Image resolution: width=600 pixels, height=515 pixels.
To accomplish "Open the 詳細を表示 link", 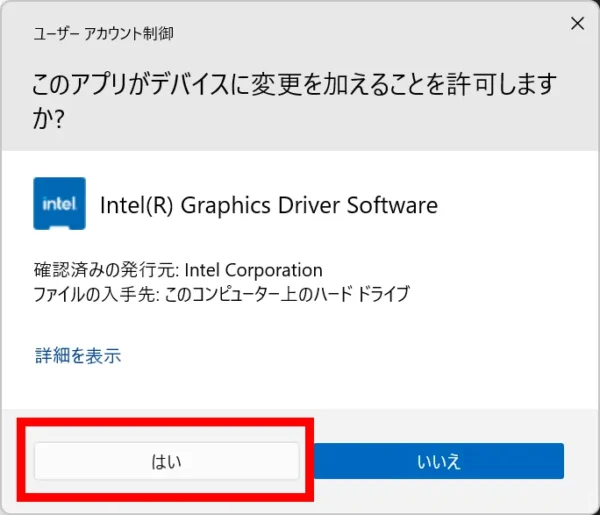I will pos(78,355).
